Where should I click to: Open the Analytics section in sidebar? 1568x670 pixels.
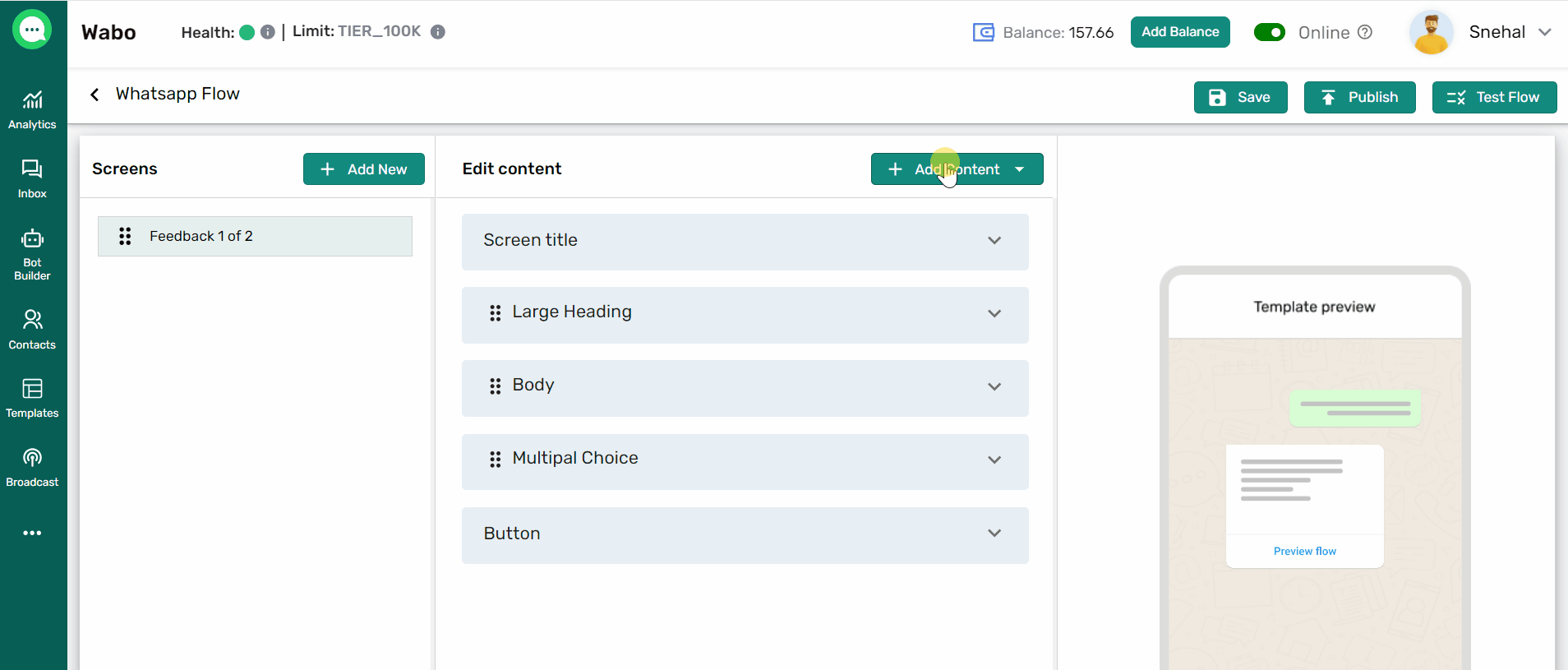[32, 109]
